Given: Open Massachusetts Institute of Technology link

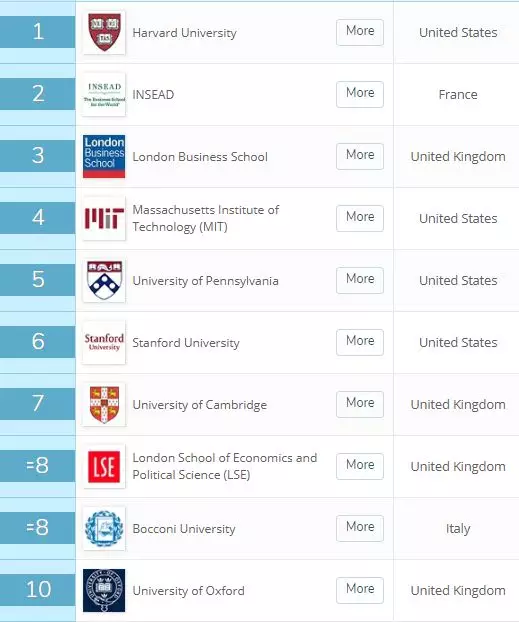Looking at the screenshot, I should coord(206,218).
